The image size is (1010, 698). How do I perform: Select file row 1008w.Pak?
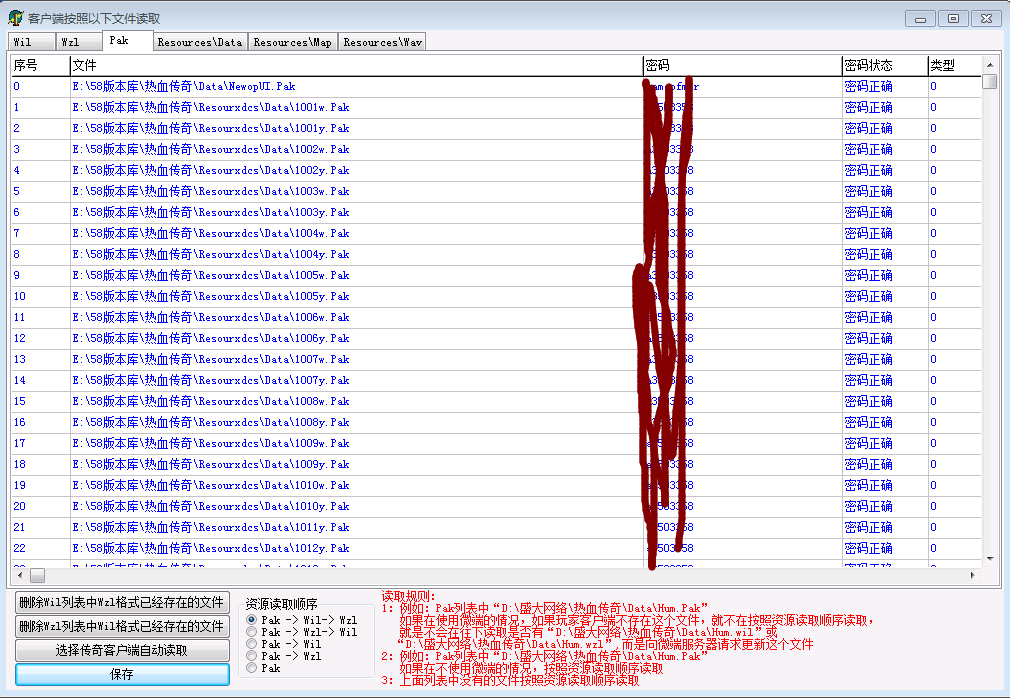496,401
